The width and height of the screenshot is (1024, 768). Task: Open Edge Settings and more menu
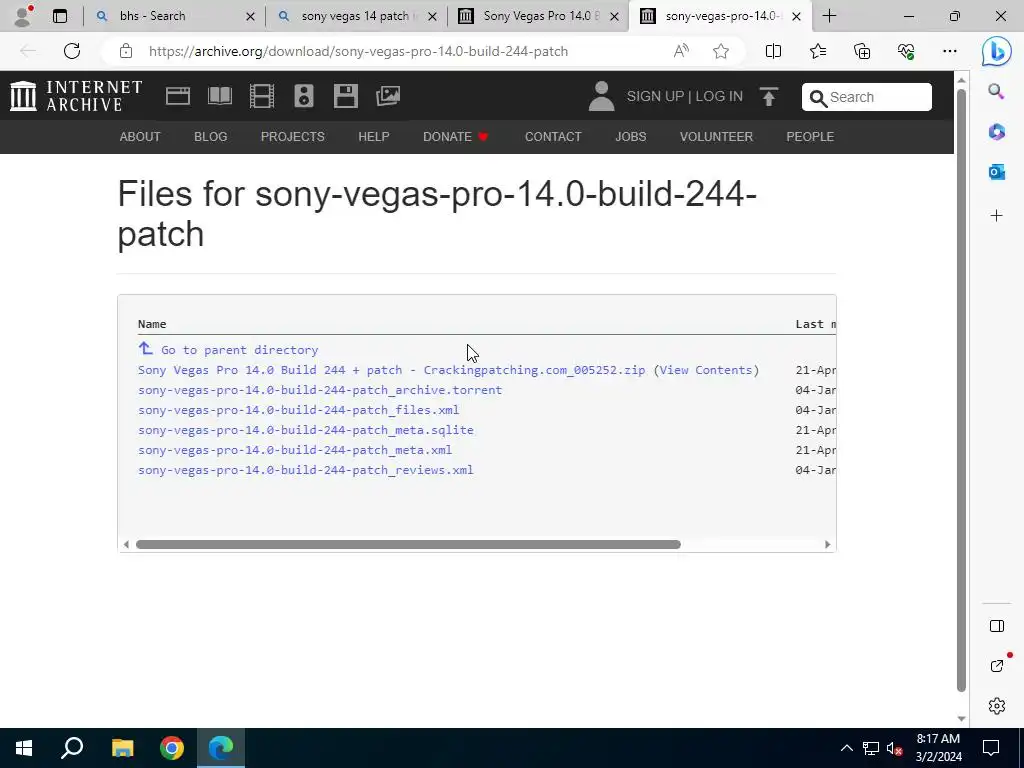click(x=950, y=51)
